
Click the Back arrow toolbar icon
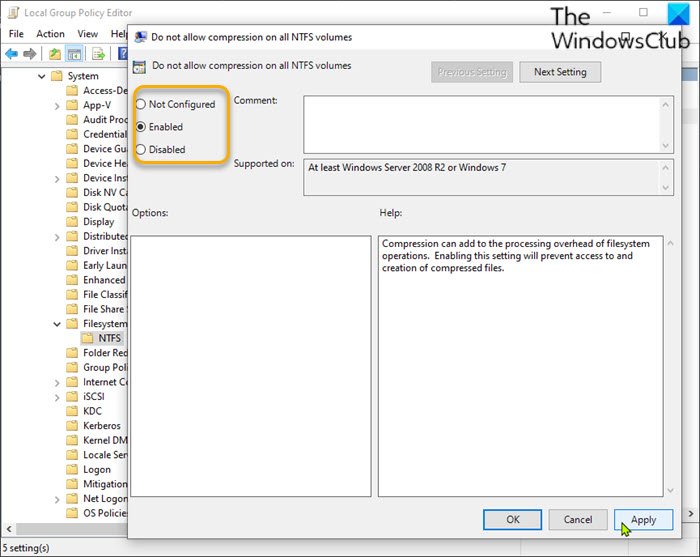[12, 54]
